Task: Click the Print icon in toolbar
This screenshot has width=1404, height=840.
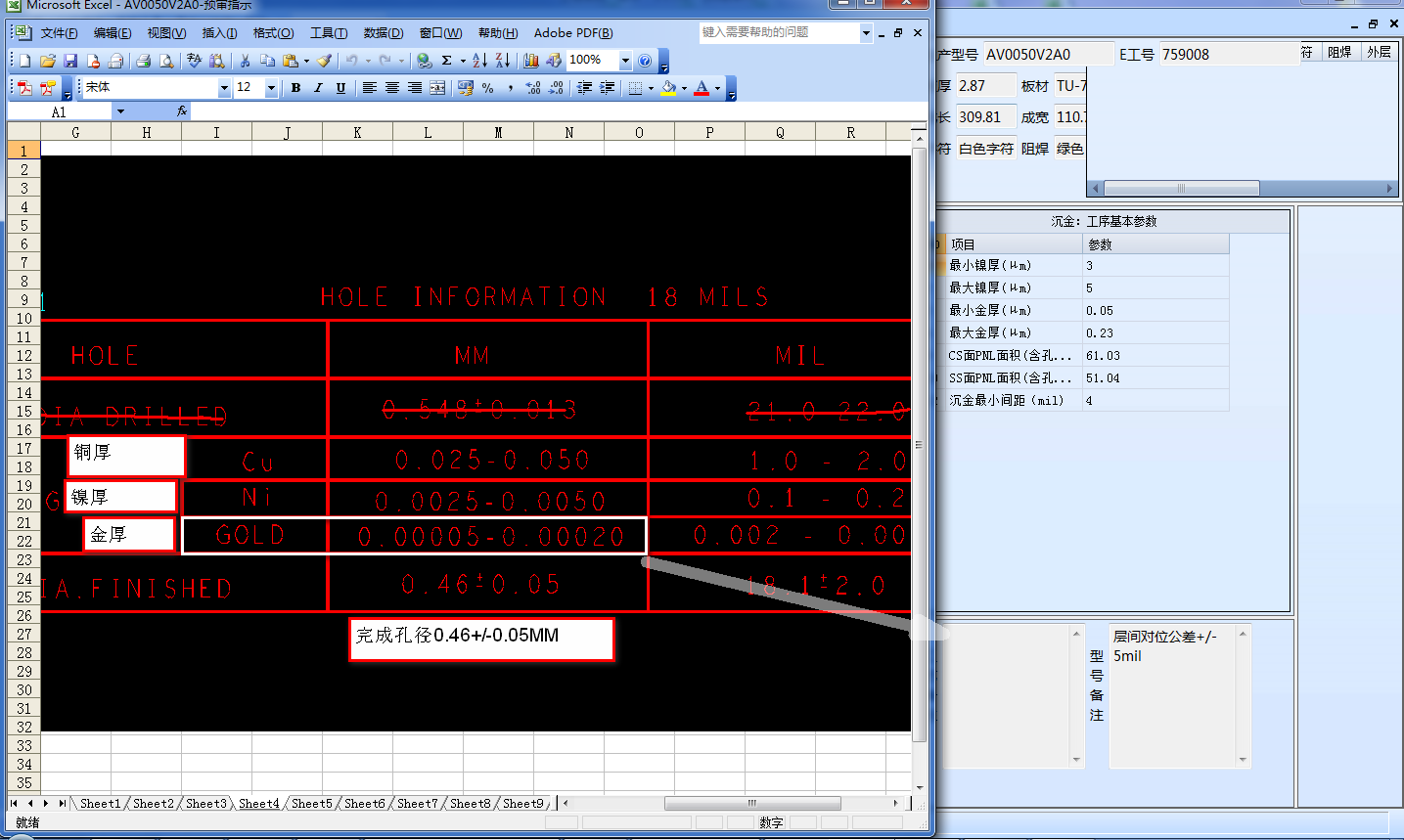Action: point(143,61)
